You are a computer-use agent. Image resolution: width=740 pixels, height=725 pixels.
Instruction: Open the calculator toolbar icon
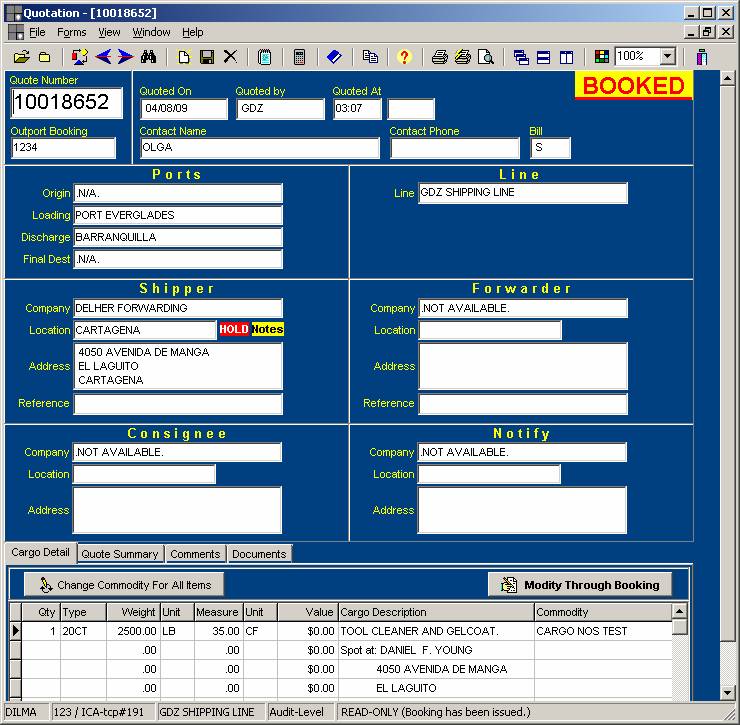point(299,57)
